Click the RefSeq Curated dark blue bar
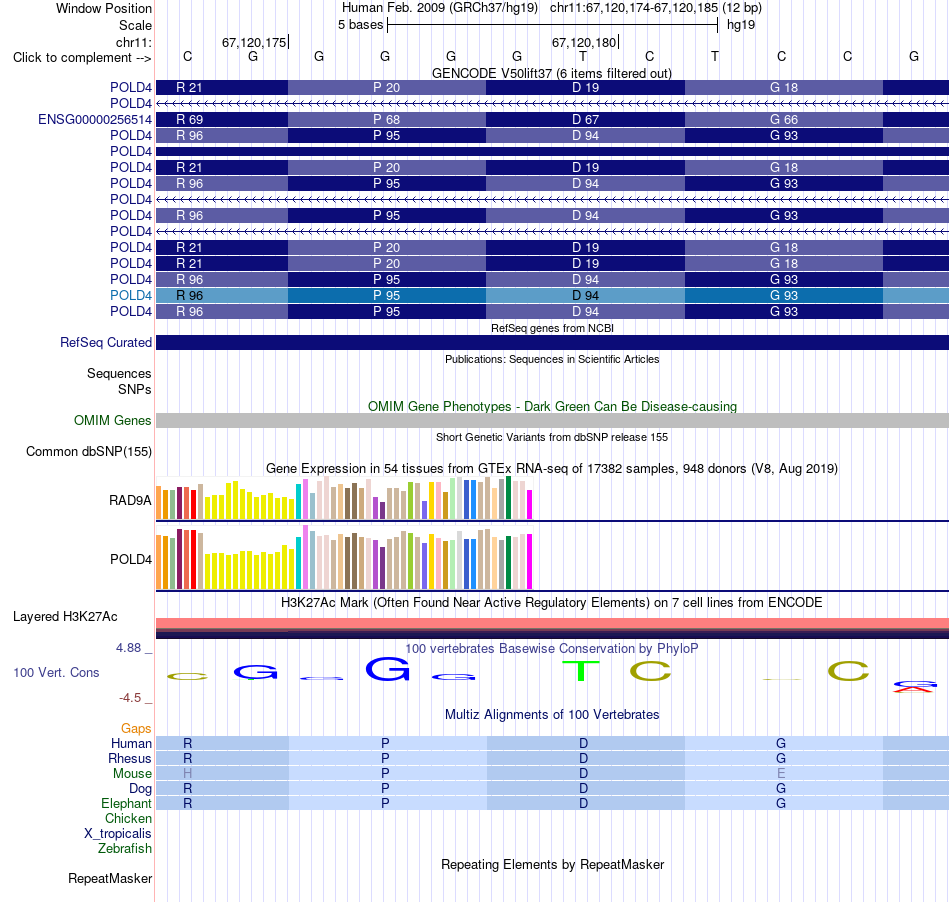 552,342
